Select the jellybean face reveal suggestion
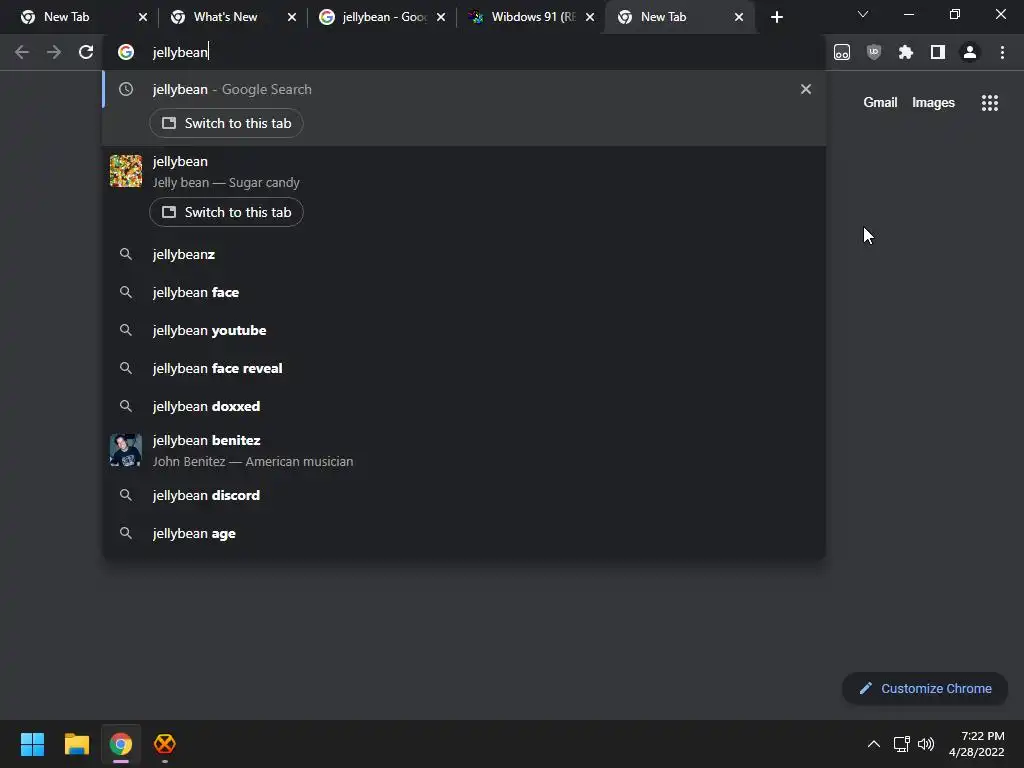Screen dimensions: 1024x768 [464, 368]
